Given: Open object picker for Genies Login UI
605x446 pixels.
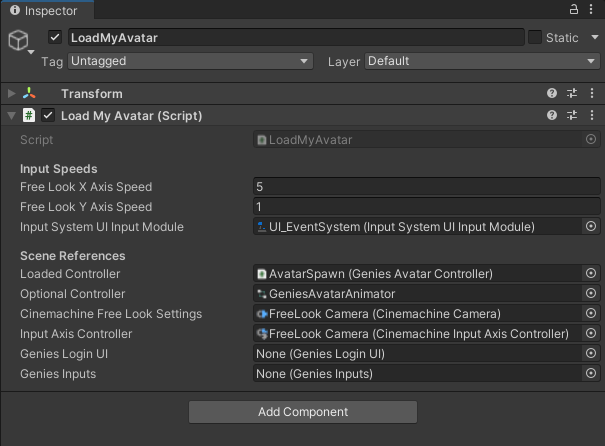Looking at the screenshot, I should tap(591, 353).
